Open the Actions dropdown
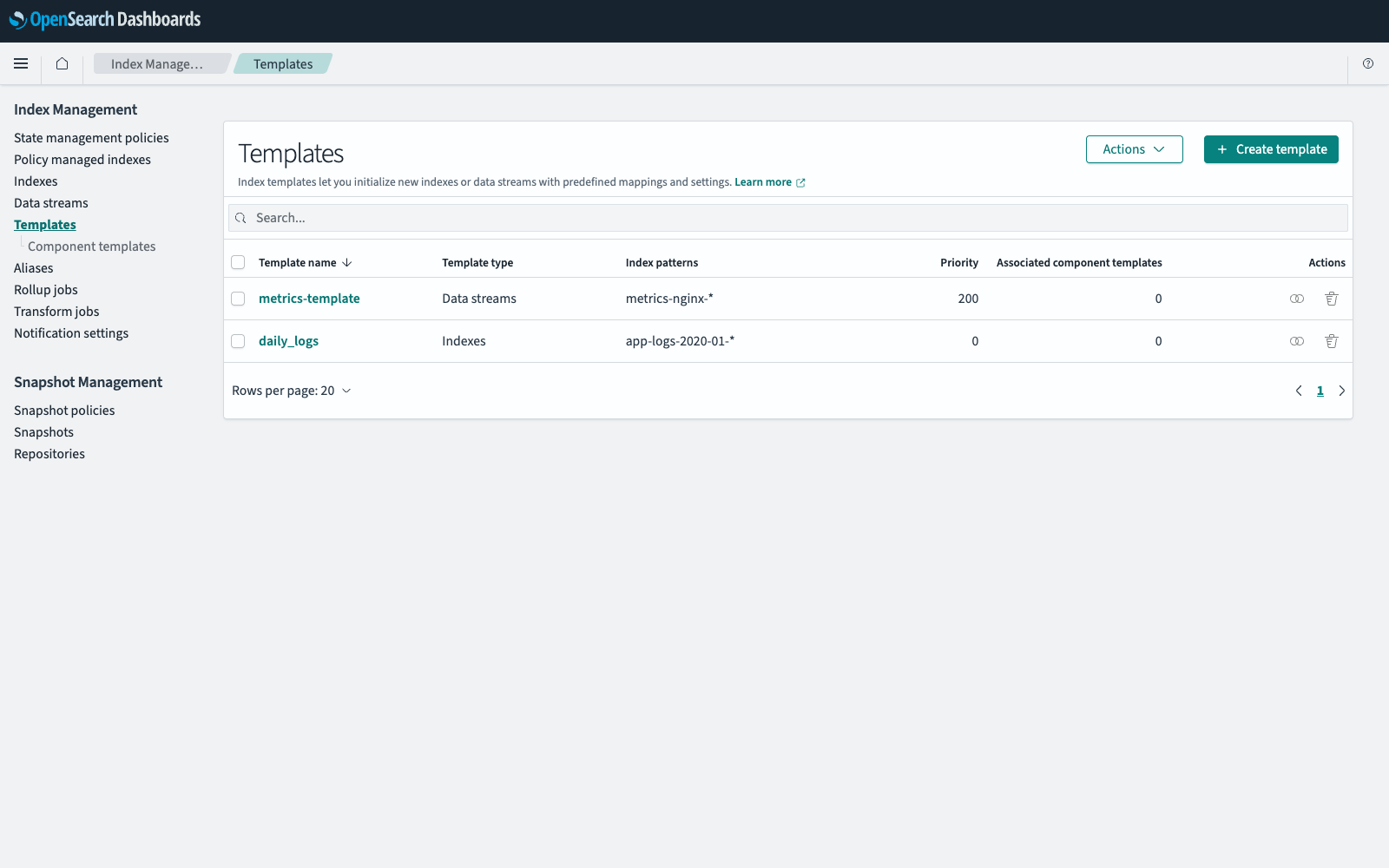 (x=1134, y=149)
